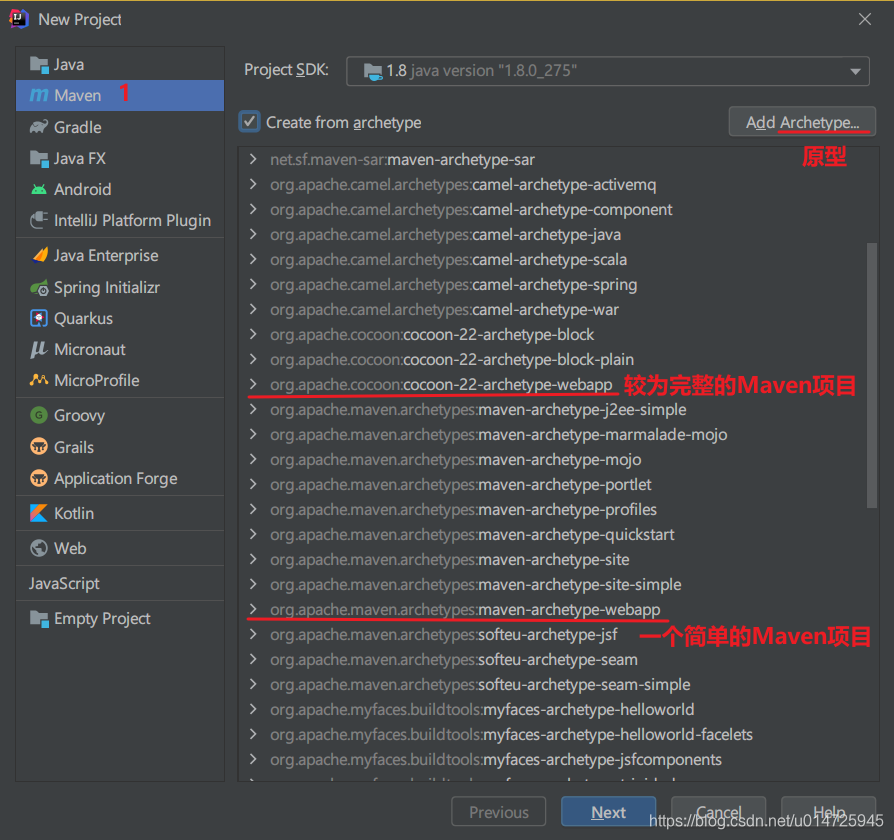
Task: Select the Gradle project type label
Action: (78, 127)
